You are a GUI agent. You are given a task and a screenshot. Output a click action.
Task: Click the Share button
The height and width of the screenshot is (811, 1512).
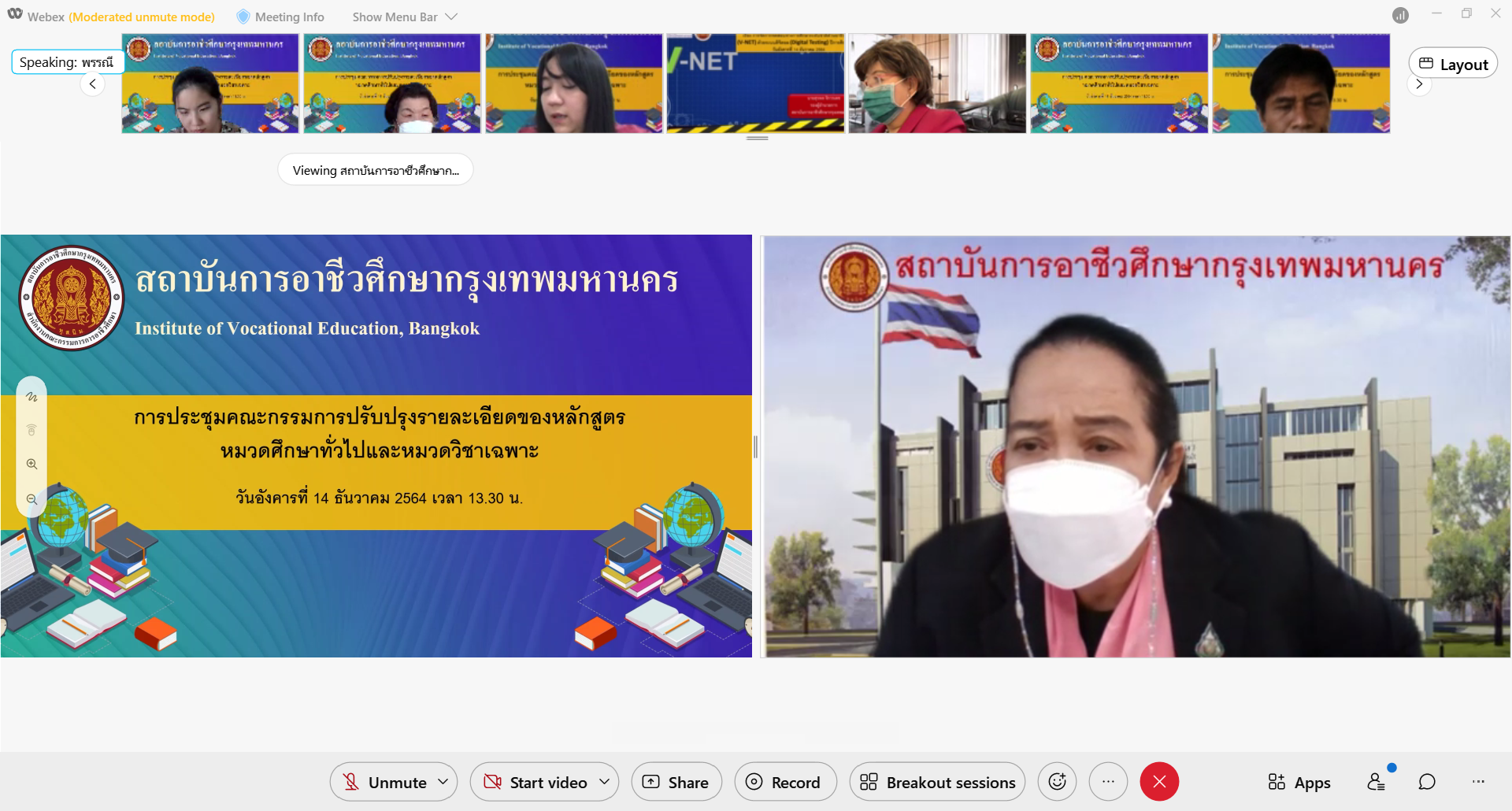click(676, 782)
